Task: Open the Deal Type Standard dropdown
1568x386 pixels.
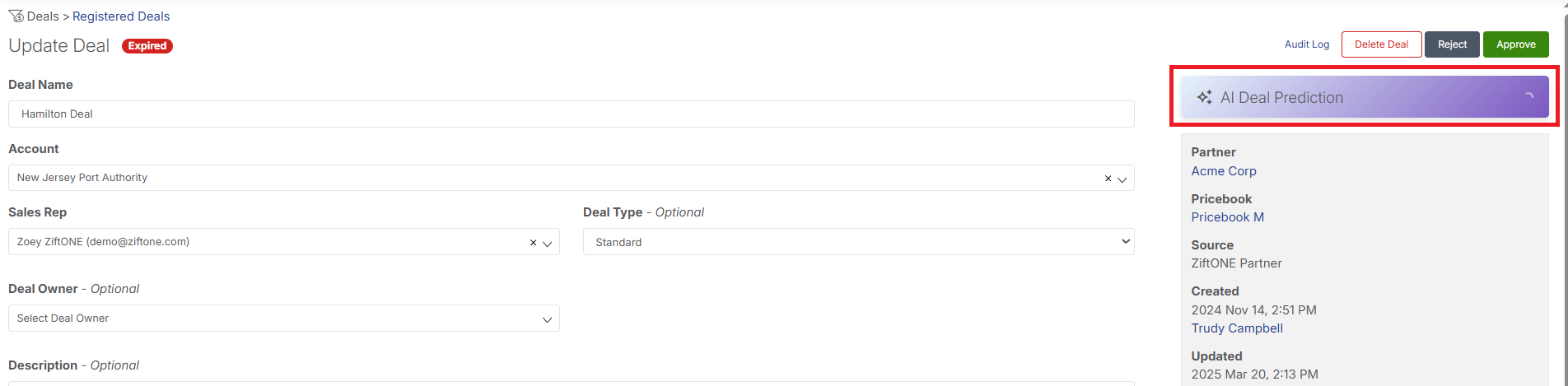Action: 858,242
